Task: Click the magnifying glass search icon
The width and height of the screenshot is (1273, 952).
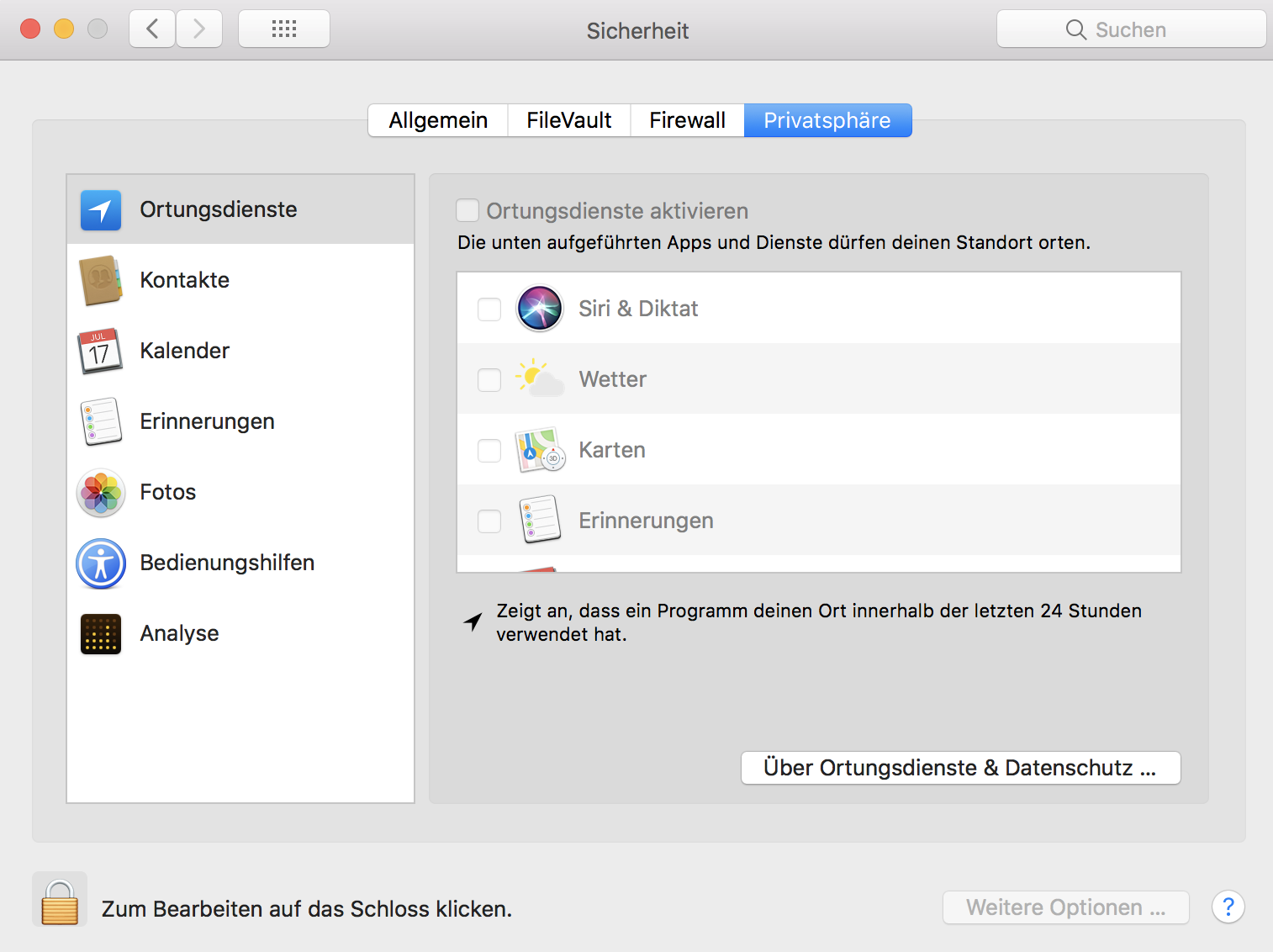Action: pyautogui.click(x=1075, y=29)
